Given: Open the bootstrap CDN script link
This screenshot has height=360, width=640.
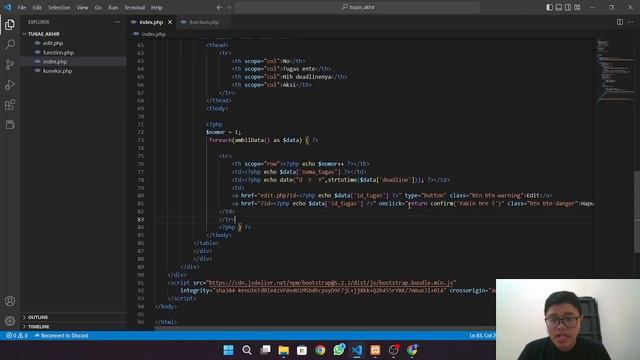Looking at the screenshot, I should (x=331, y=282).
